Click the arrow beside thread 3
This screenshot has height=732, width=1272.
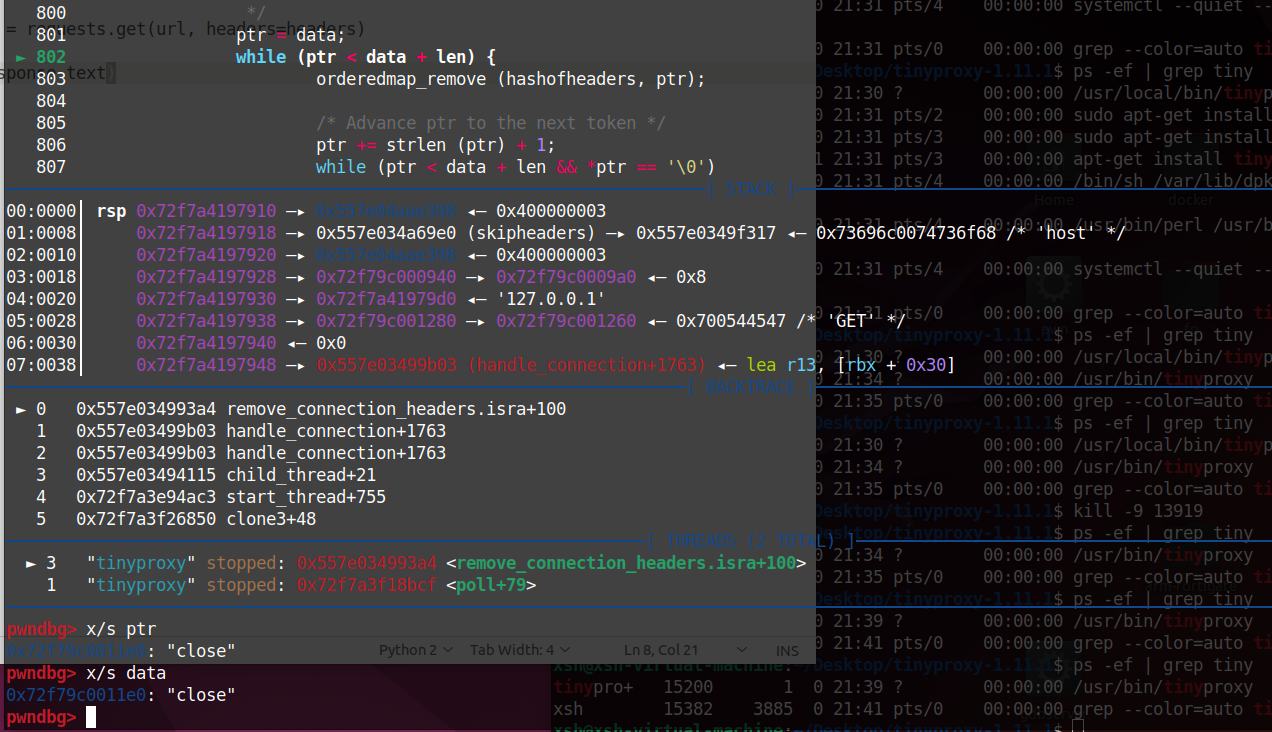point(32,563)
